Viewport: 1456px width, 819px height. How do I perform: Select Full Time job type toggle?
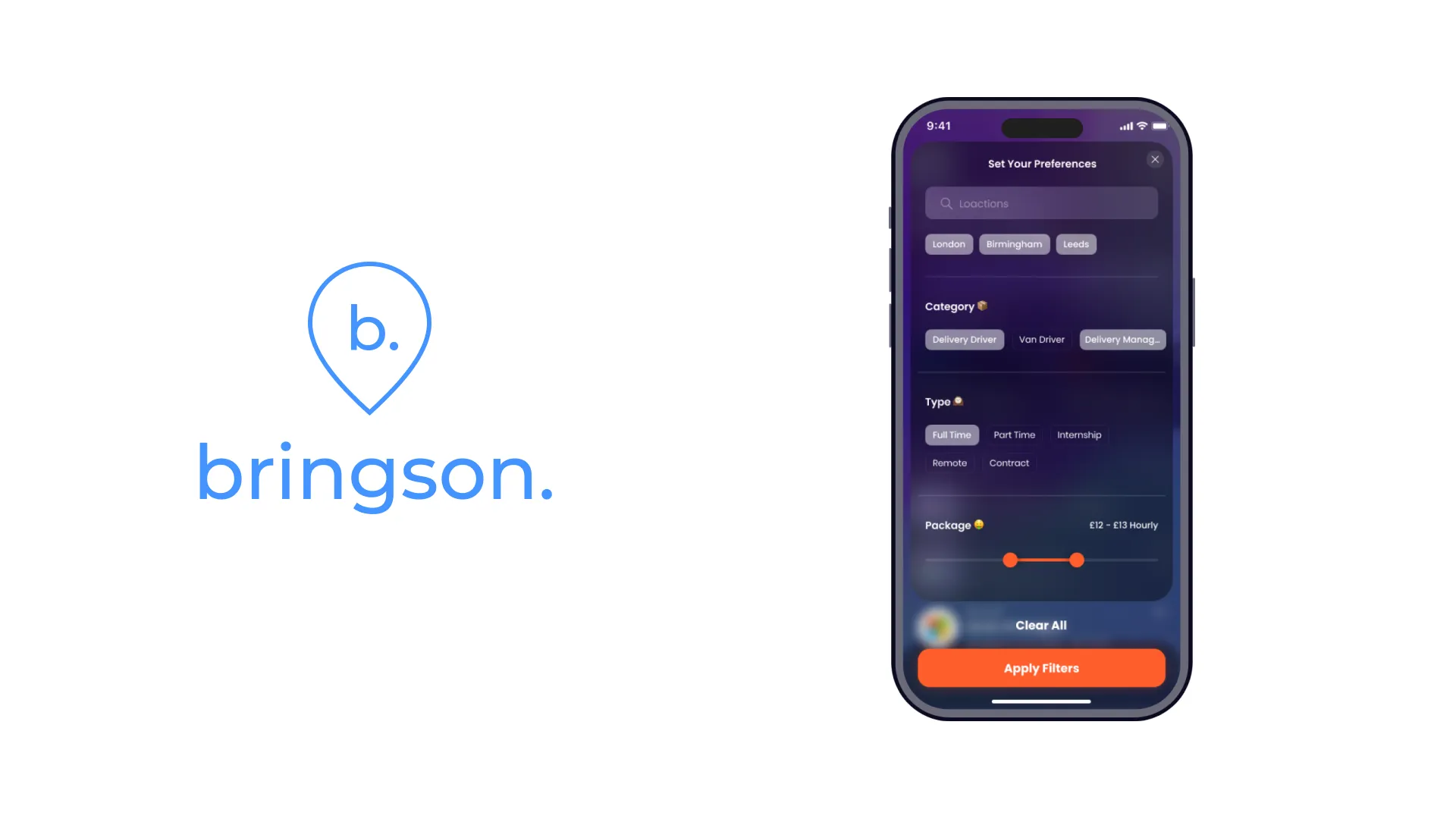[951, 435]
